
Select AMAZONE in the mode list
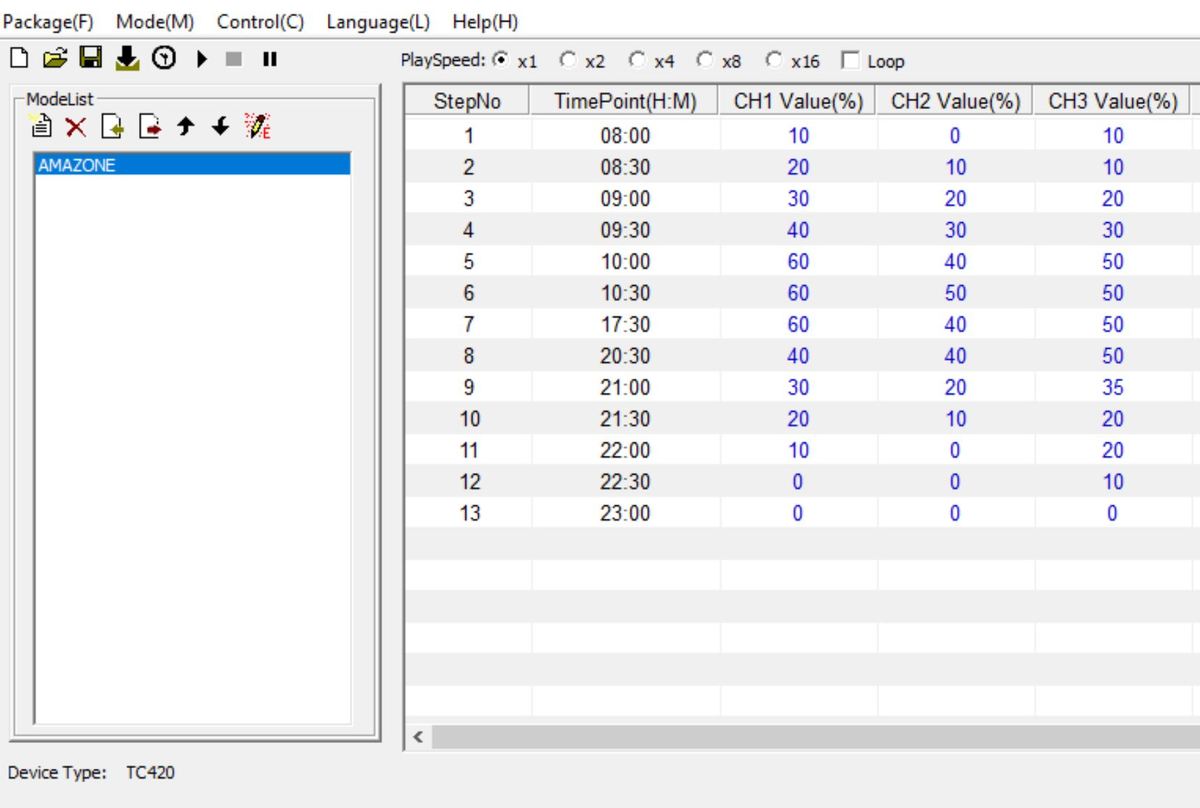[192, 166]
